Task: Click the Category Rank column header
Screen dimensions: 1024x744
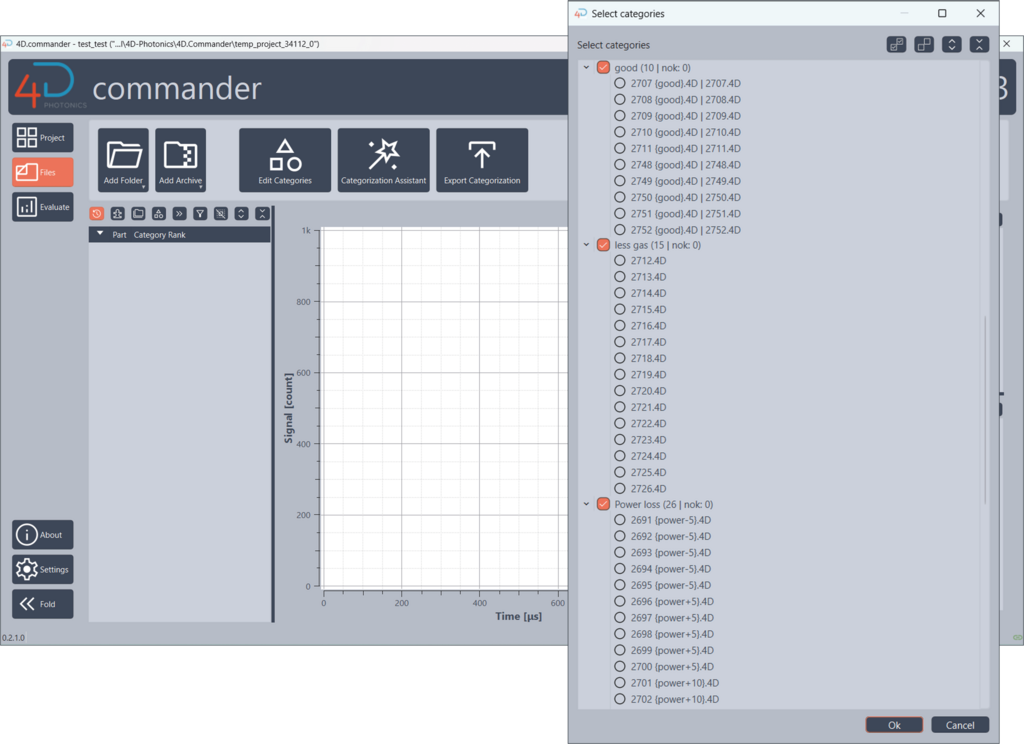Action: click(160, 235)
